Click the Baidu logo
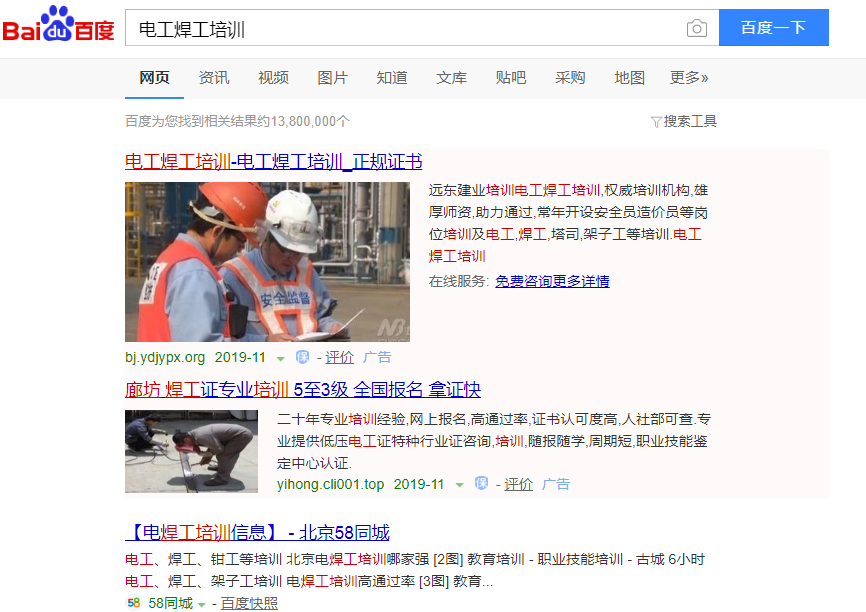The width and height of the screenshot is (866, 612). 58,24
